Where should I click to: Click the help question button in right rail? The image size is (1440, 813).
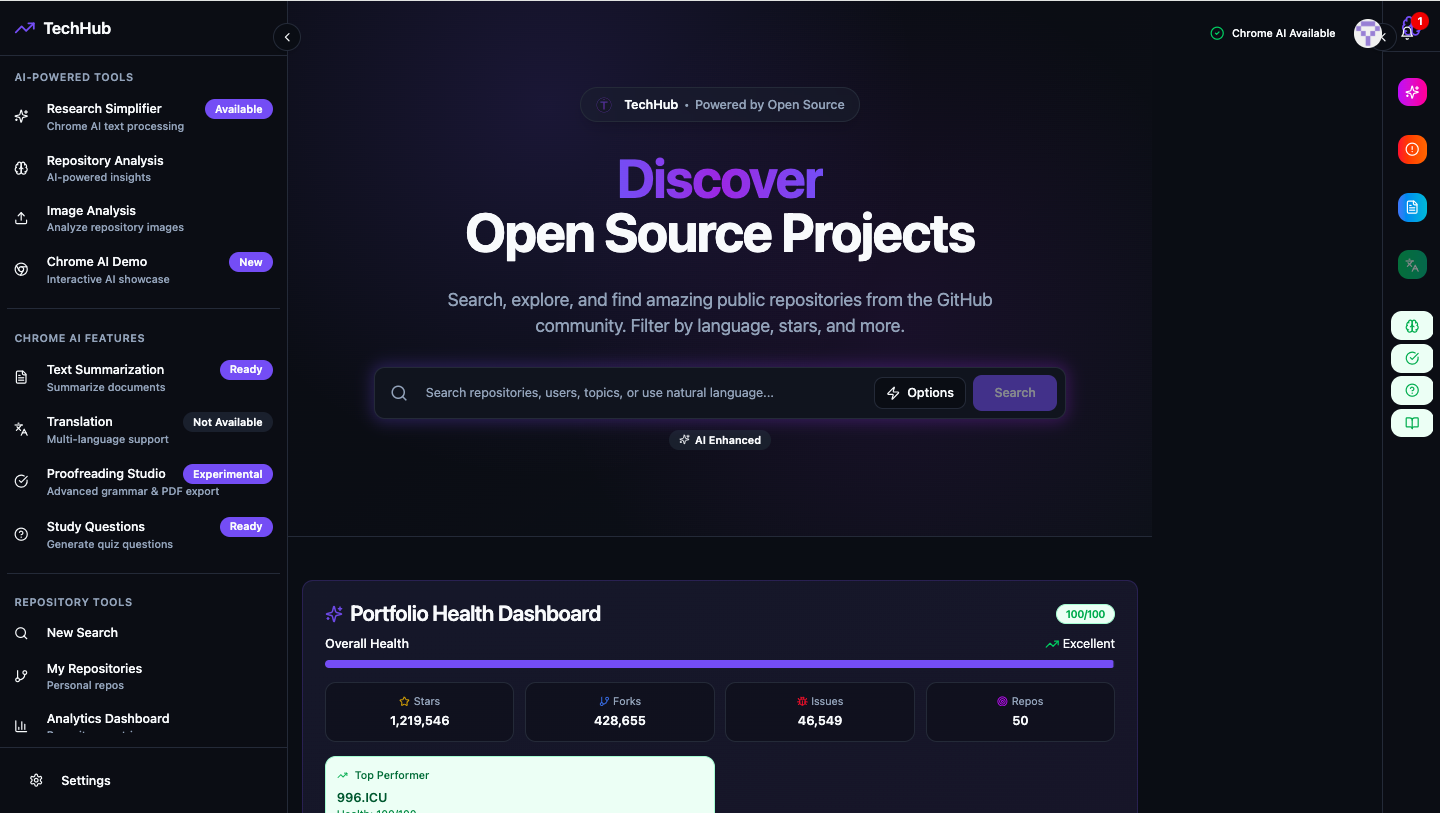pos(1412,390)
